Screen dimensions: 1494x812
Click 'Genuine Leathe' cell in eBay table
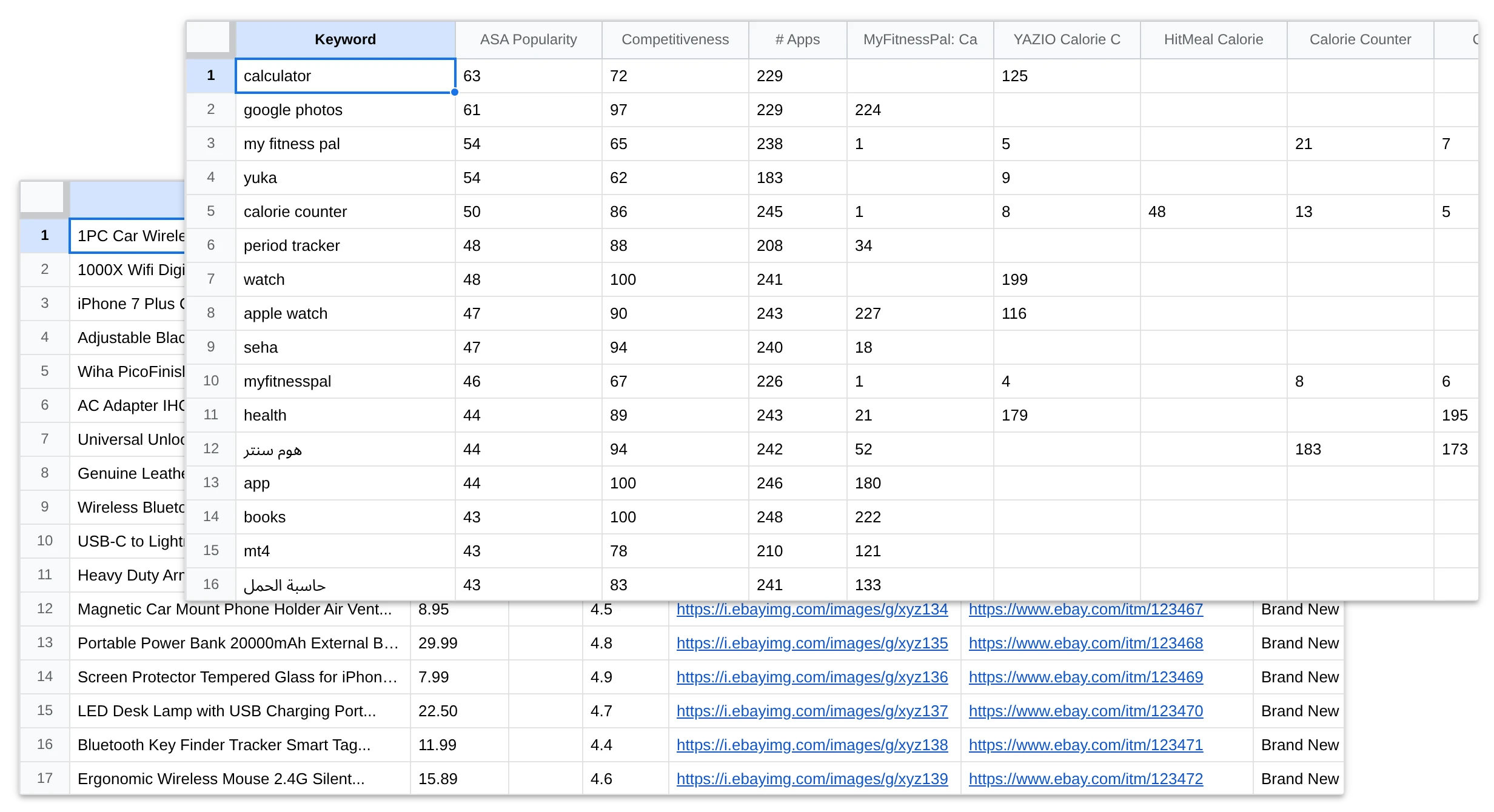click(x=127, y=473)
